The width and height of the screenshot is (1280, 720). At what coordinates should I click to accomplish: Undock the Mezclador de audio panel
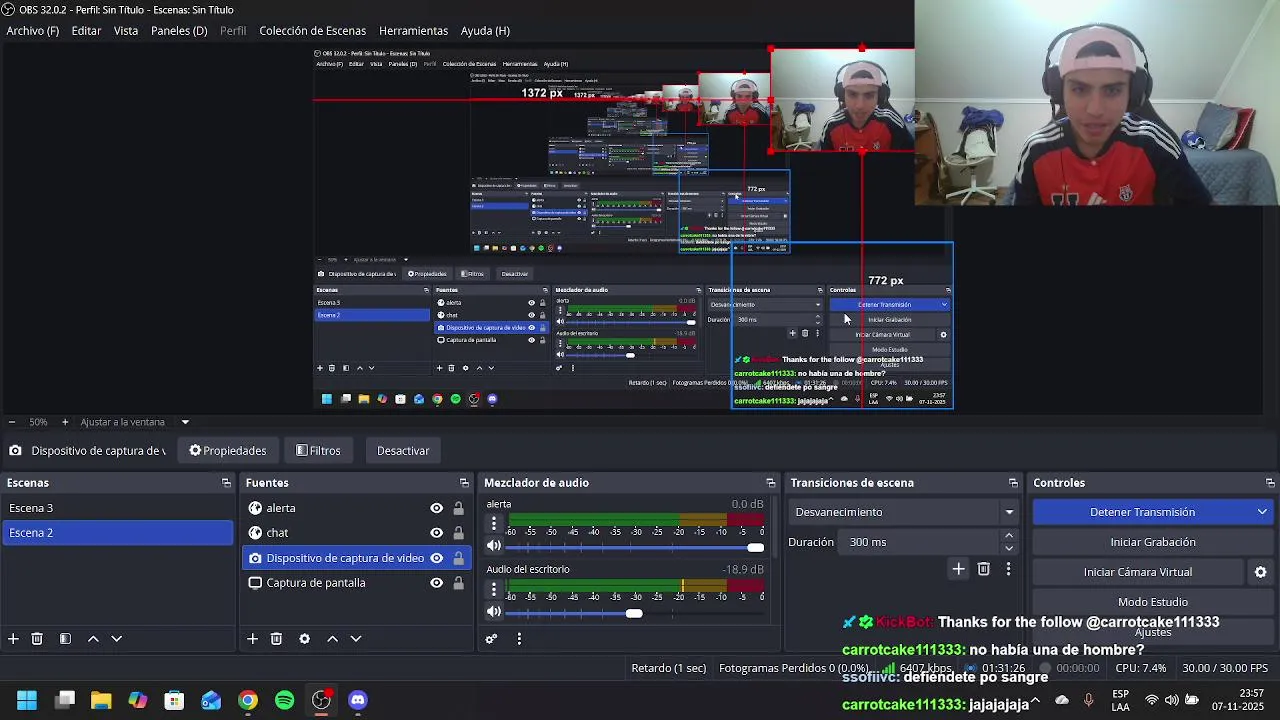(x=770, y=483)
